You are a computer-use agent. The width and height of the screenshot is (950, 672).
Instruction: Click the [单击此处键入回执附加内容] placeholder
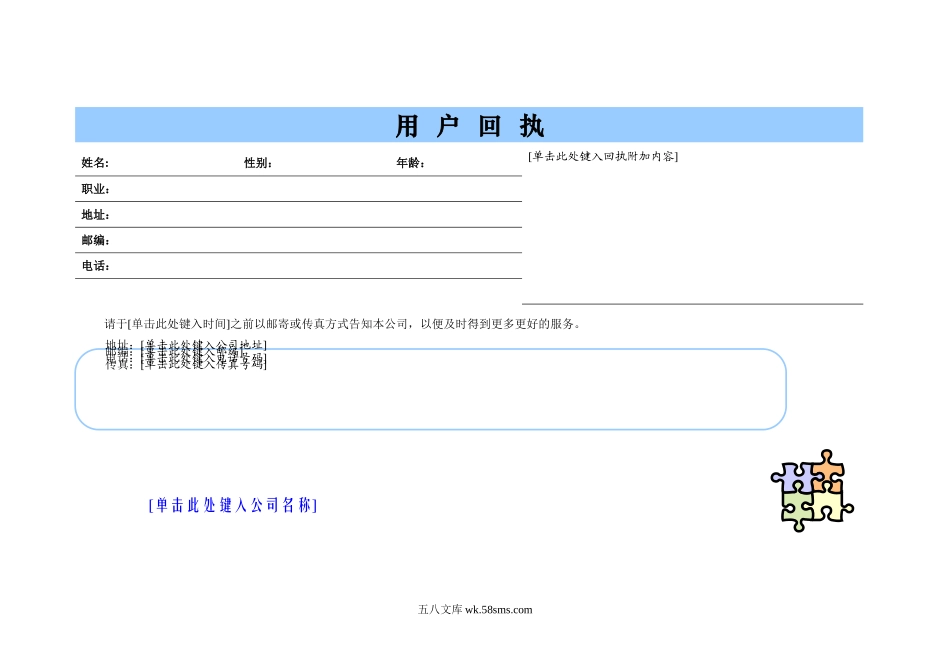[x=603, y=156]
